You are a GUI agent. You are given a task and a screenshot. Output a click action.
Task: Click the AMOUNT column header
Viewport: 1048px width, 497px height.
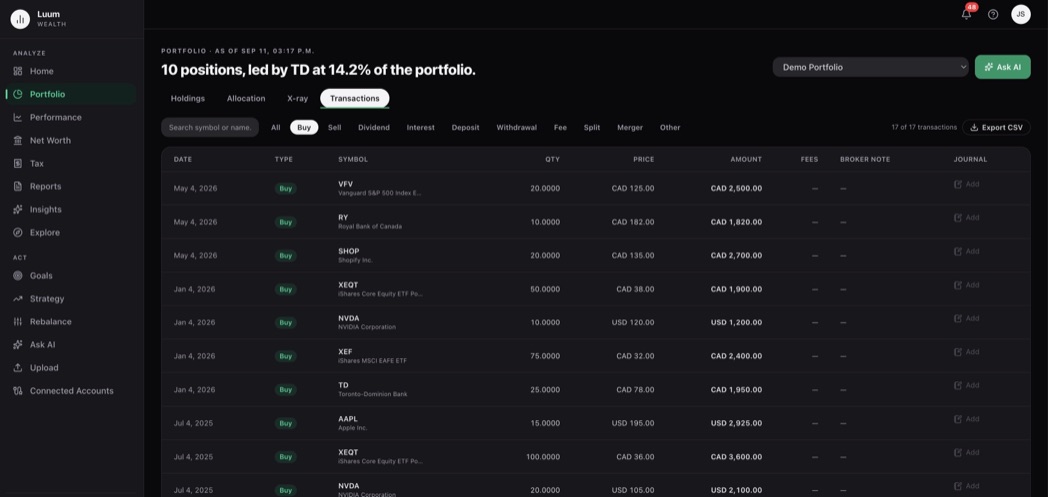746,160
